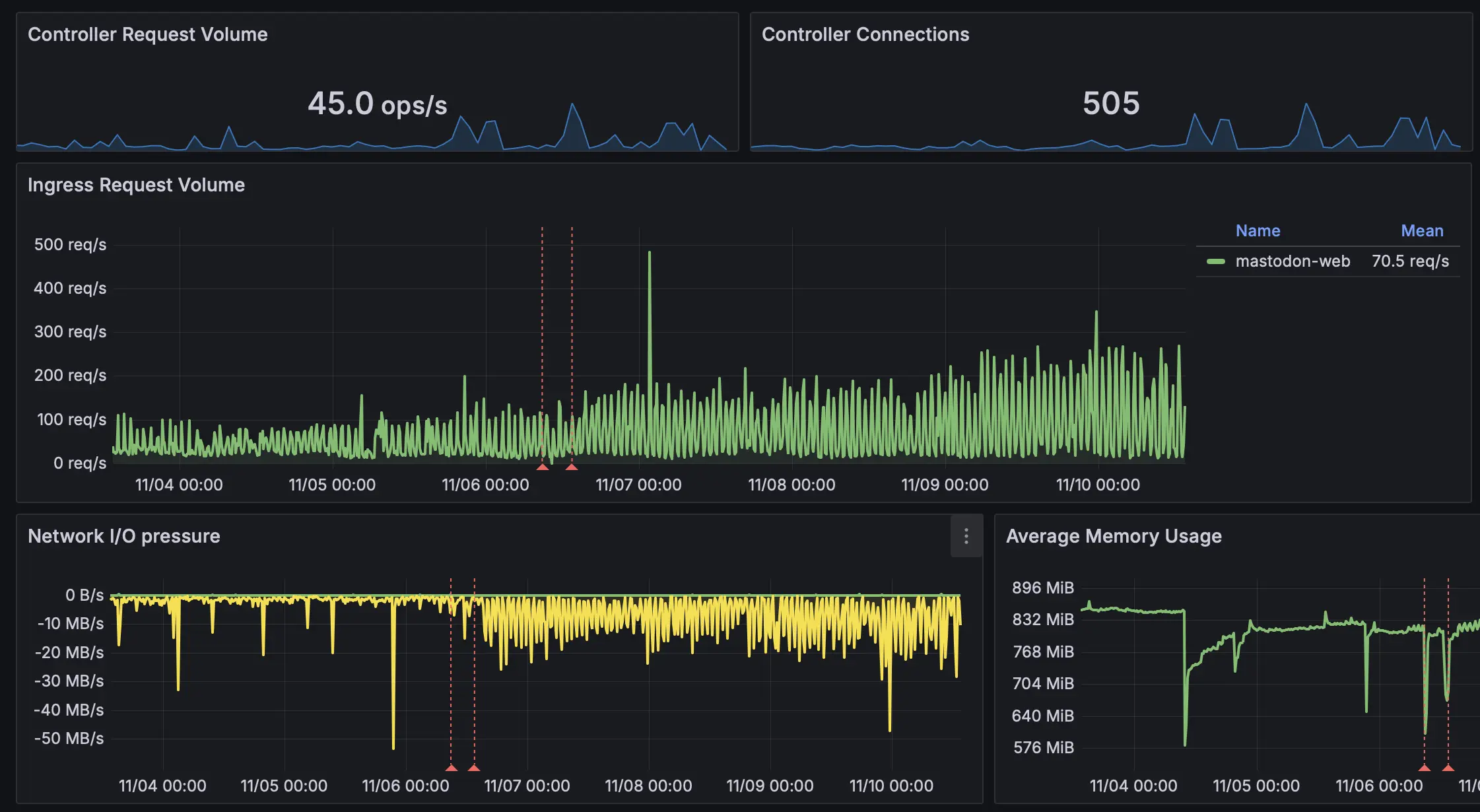Viewport: 1480px width, 812px height.
Task: Open Controller Connections panel title menu
Action: [x=865, y=34]
